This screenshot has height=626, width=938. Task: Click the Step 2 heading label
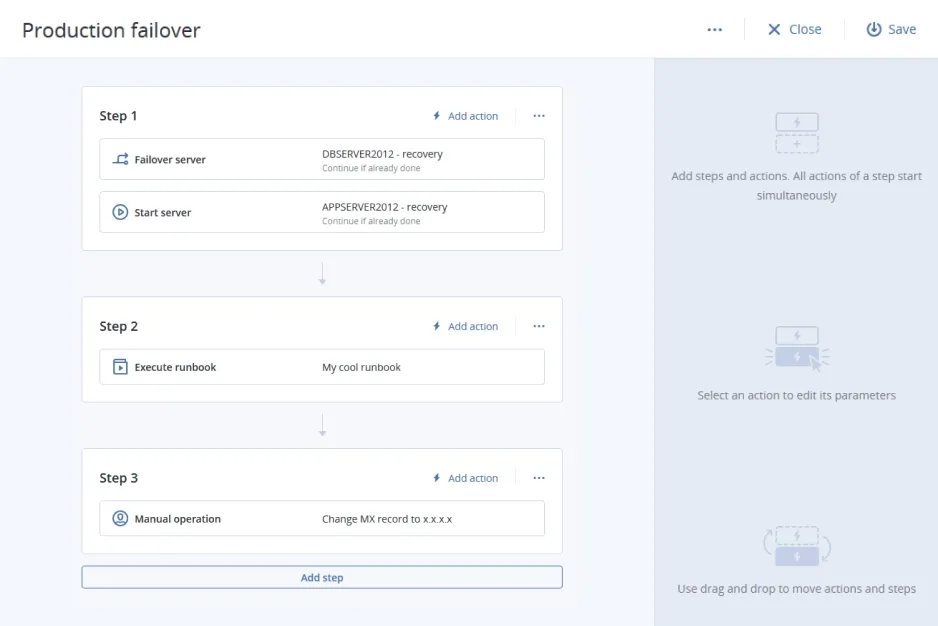click(x=119, y=326)
